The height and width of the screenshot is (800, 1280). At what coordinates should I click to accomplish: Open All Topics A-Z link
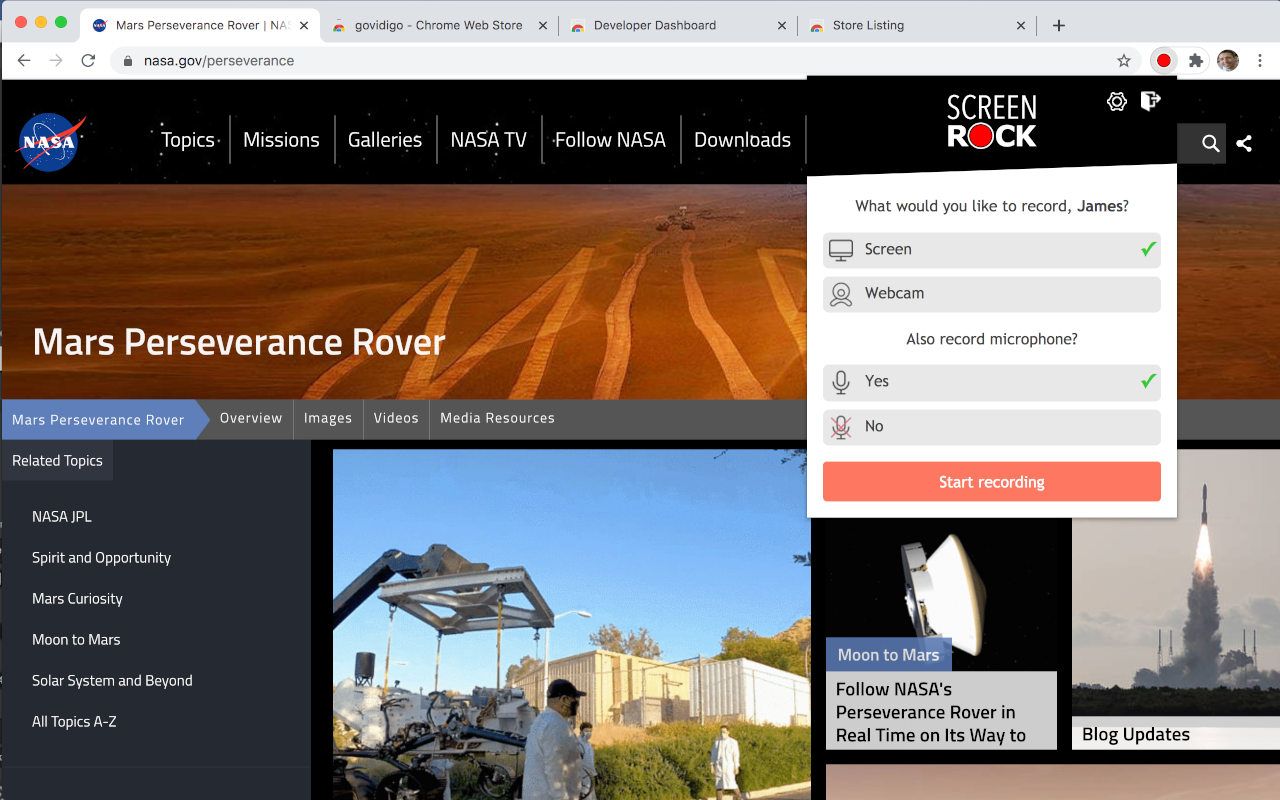[x=74, y=722]
